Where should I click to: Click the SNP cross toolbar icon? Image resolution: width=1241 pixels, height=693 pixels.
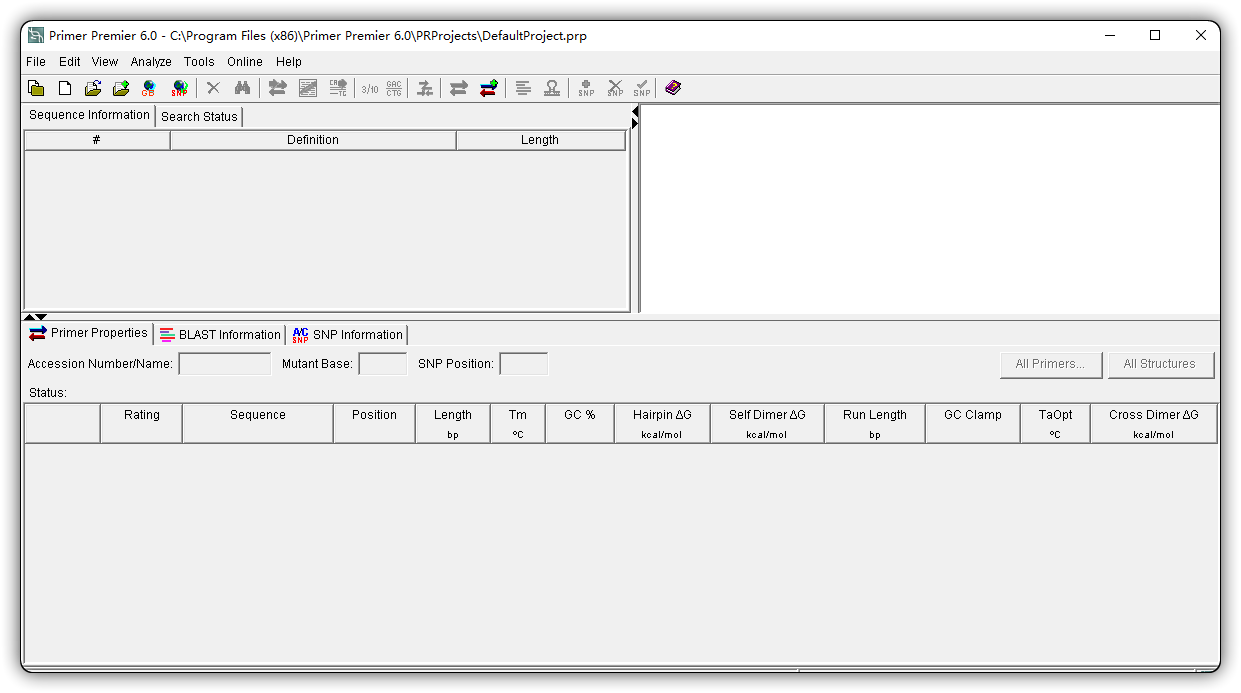click(x=615, y=88)
